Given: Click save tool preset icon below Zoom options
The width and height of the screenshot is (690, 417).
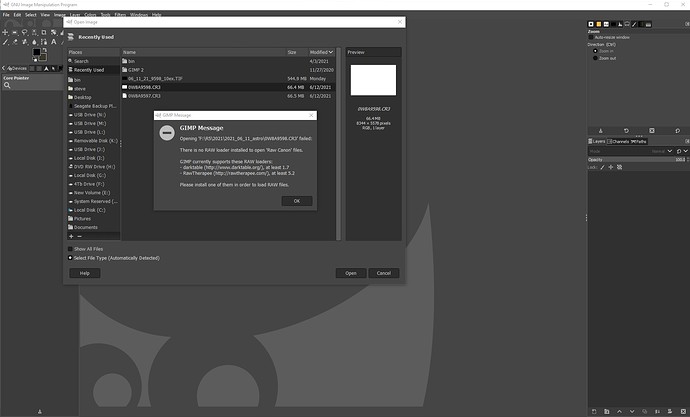Looking at the screenshot, I should 601,131.
